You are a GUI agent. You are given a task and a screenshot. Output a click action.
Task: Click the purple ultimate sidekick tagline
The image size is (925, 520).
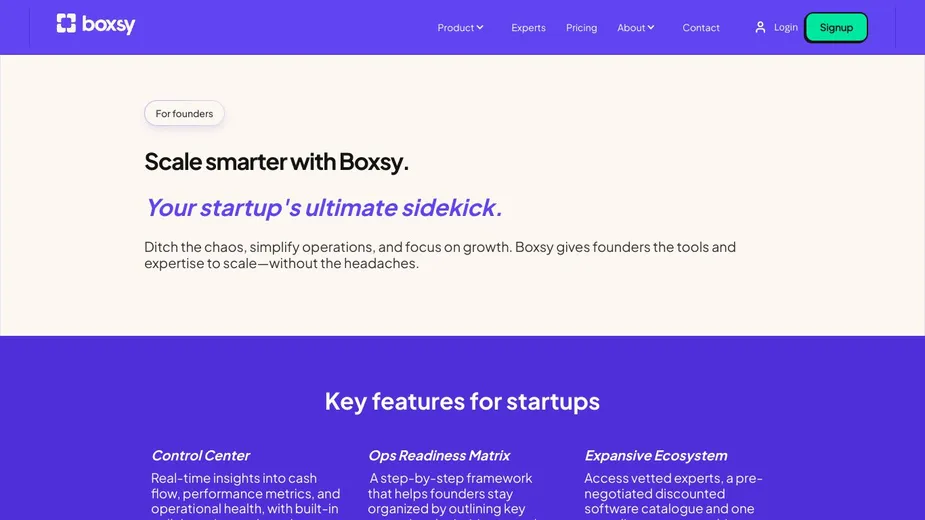323,208
